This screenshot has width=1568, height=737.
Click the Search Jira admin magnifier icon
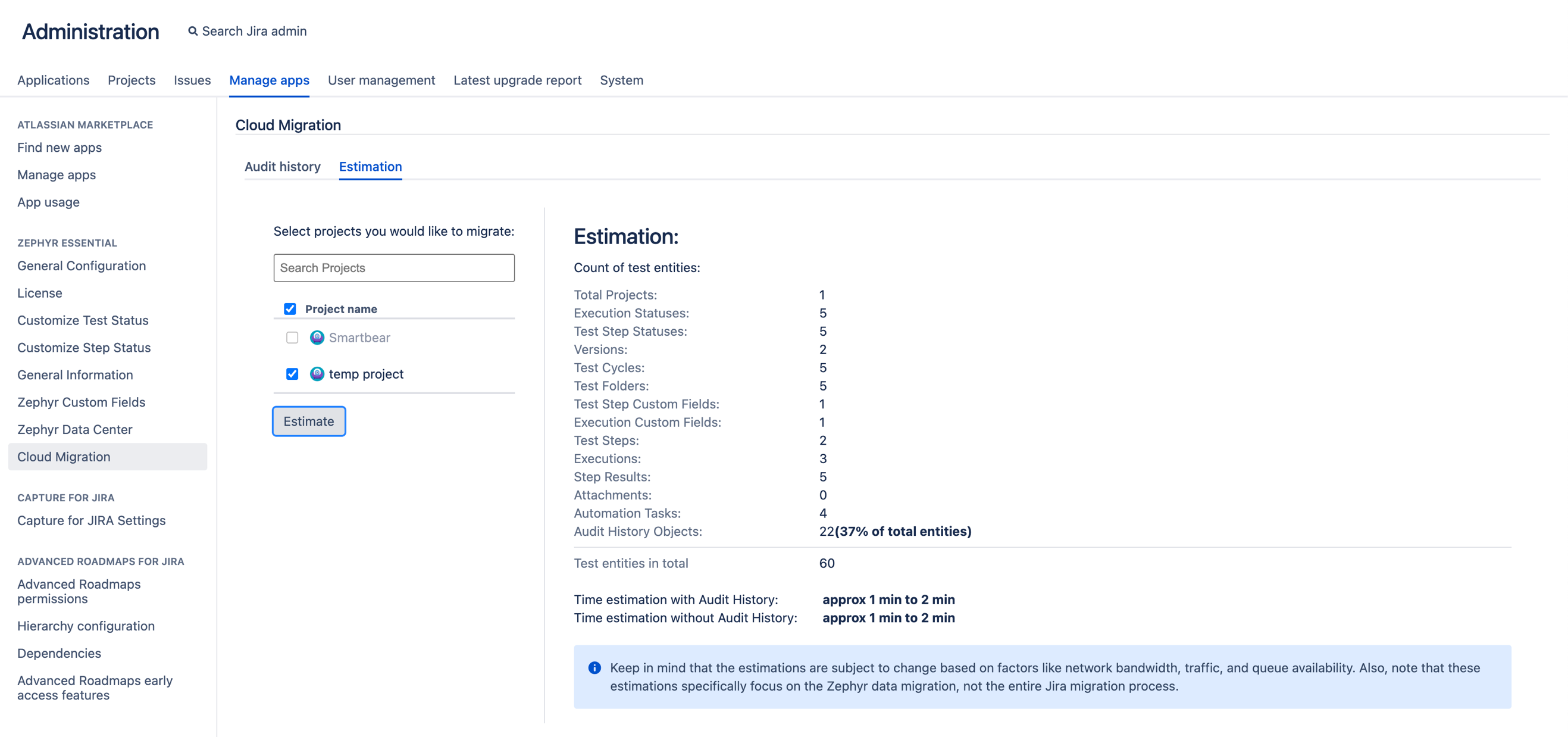click(x=192, y=30)
